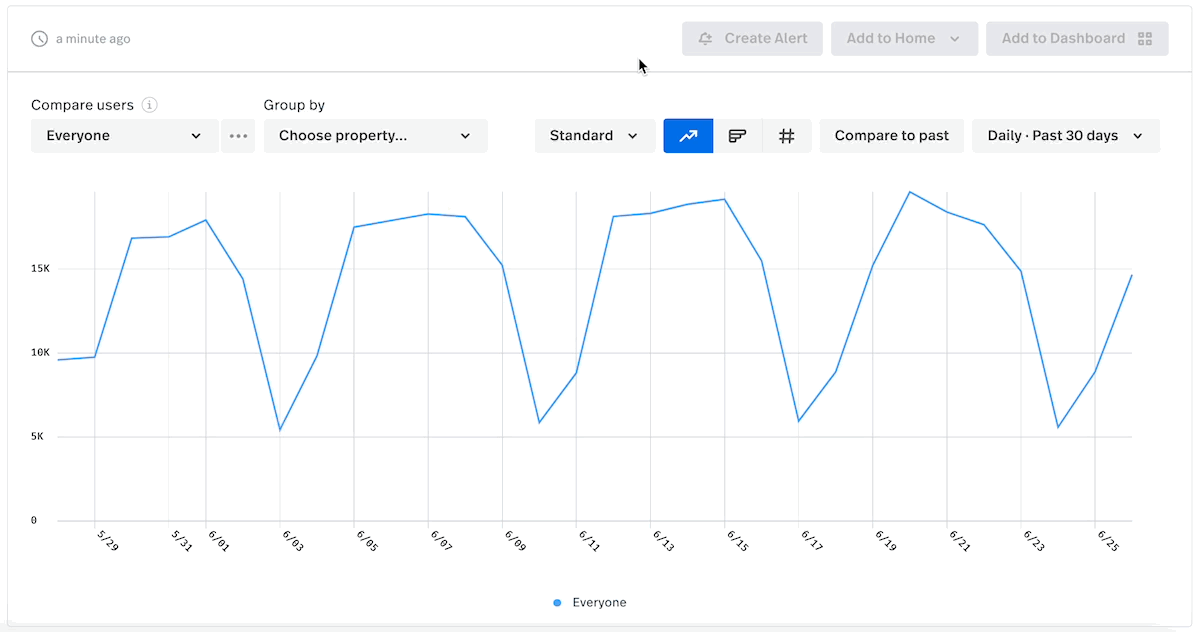Expand the Standard chart type dropdown
This screenshot has width=1200, height=632.
[x=595, y=136]
